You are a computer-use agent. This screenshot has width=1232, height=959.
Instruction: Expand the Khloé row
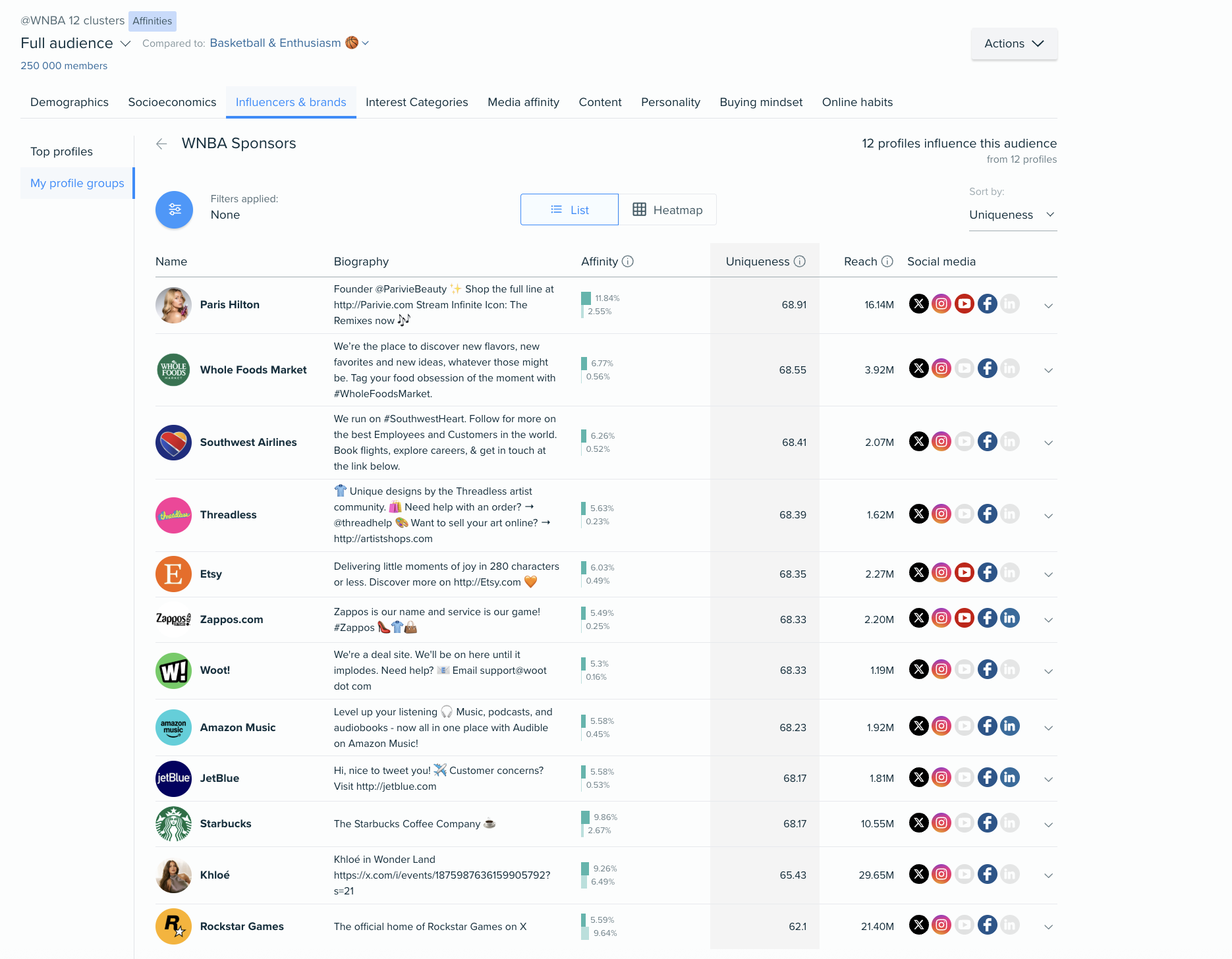pos(1049,875)
